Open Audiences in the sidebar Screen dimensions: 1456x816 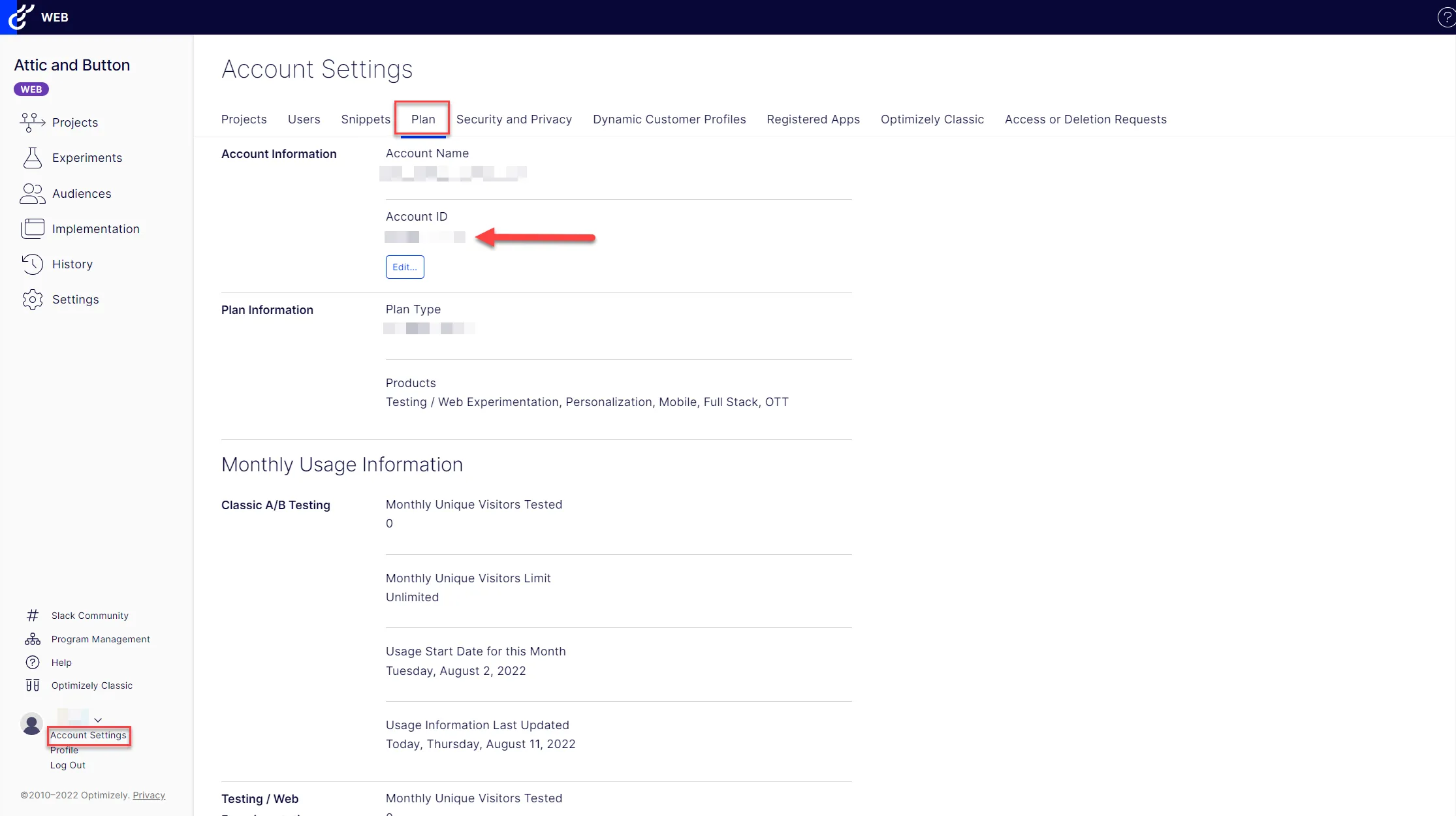82,194
